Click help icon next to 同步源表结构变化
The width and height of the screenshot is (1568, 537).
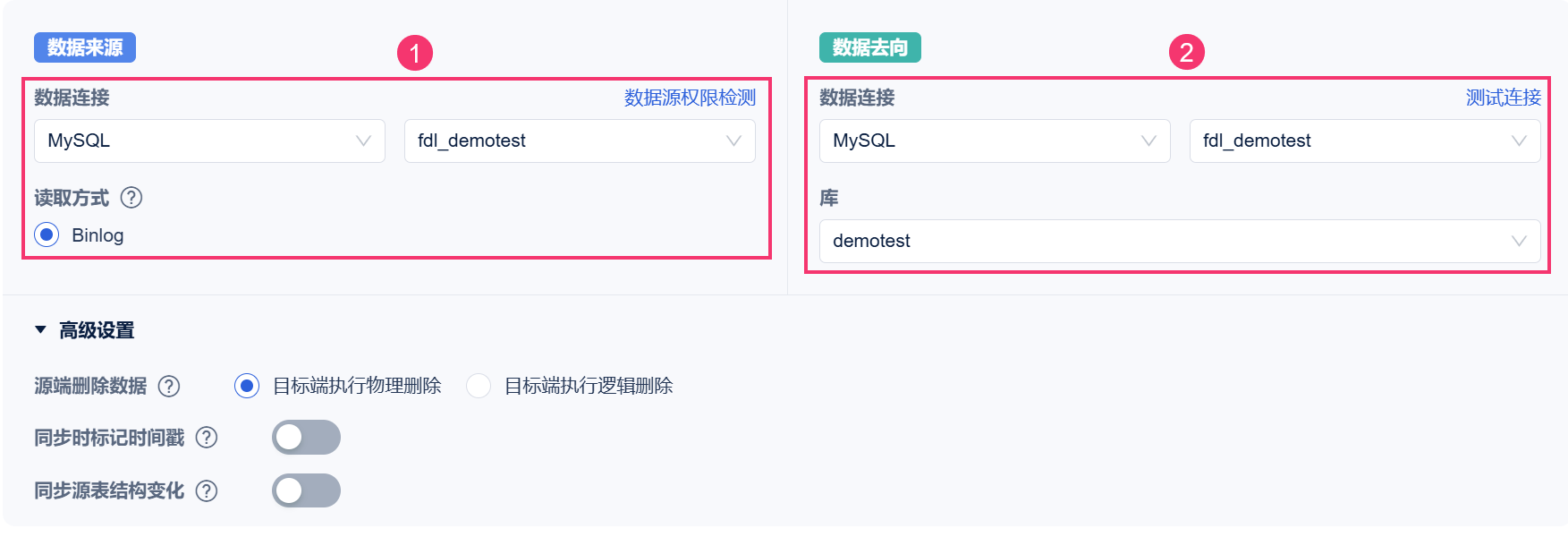(207, 490)
